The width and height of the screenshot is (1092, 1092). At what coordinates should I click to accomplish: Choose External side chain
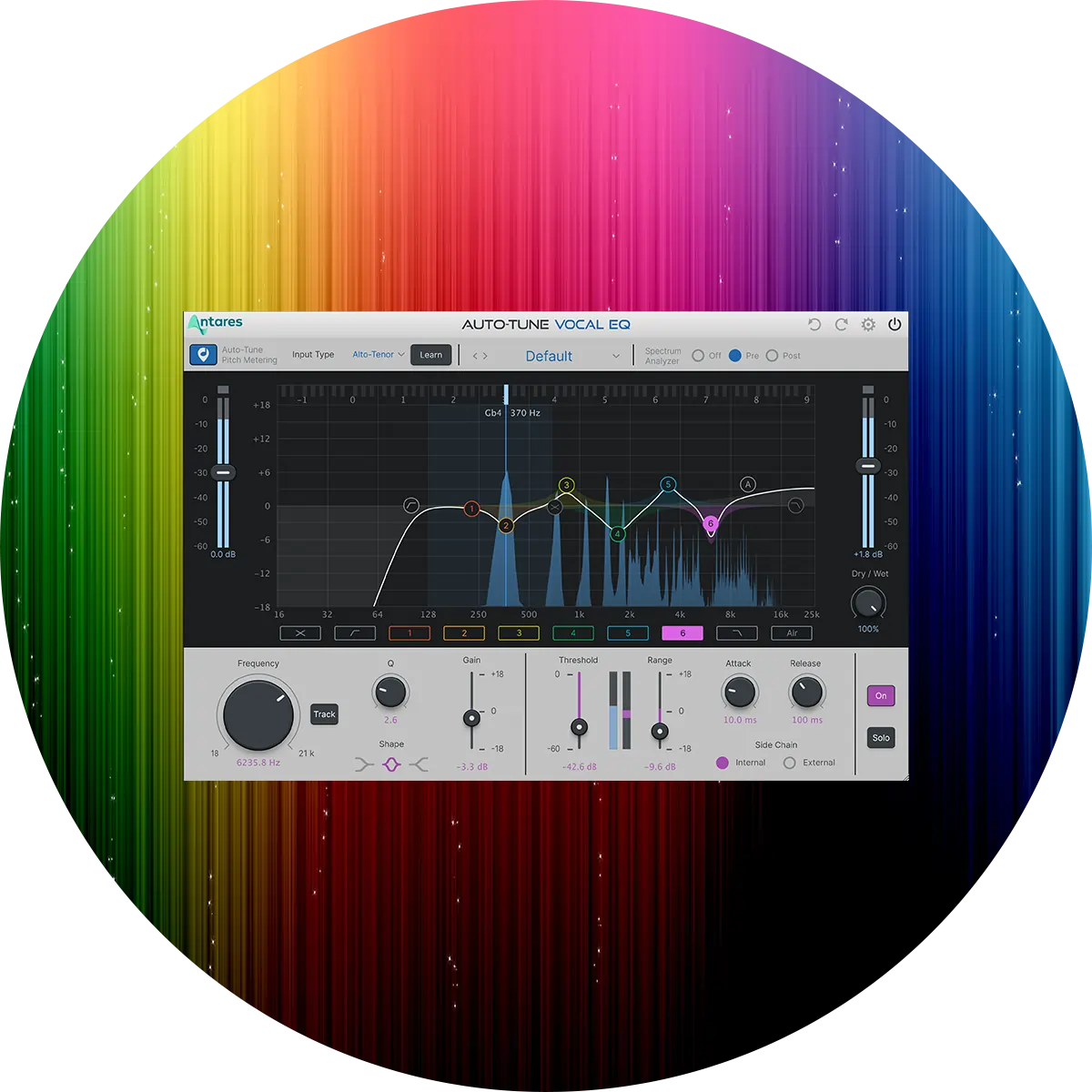[790, 763]
